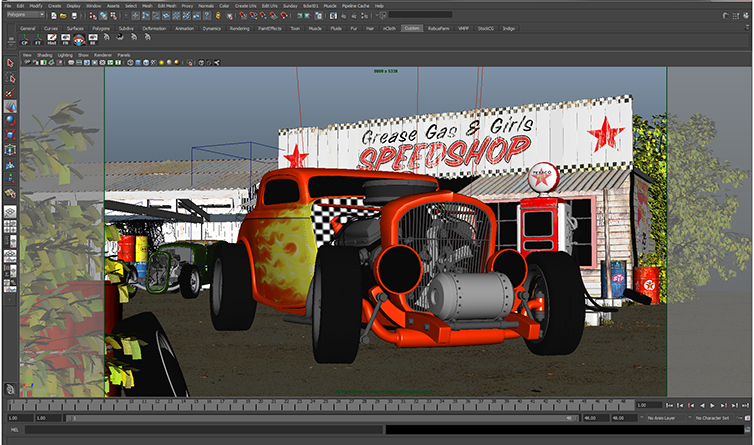Open the File menu

(x=8, y=6)
